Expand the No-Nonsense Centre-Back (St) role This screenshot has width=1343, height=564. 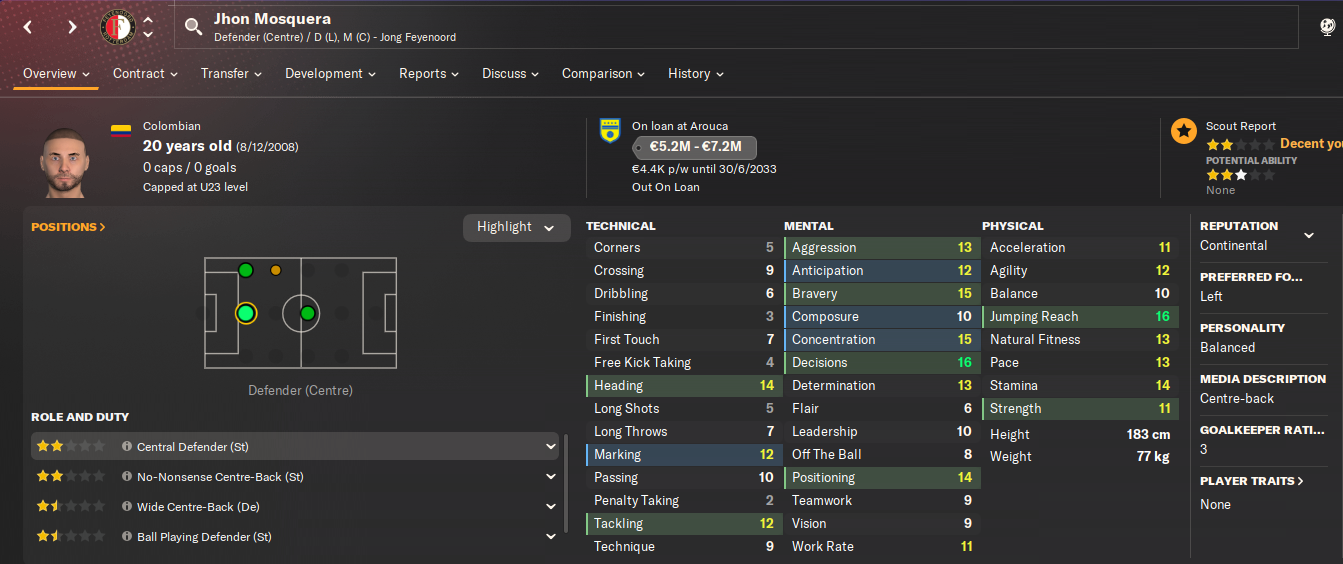click(551, 477)
